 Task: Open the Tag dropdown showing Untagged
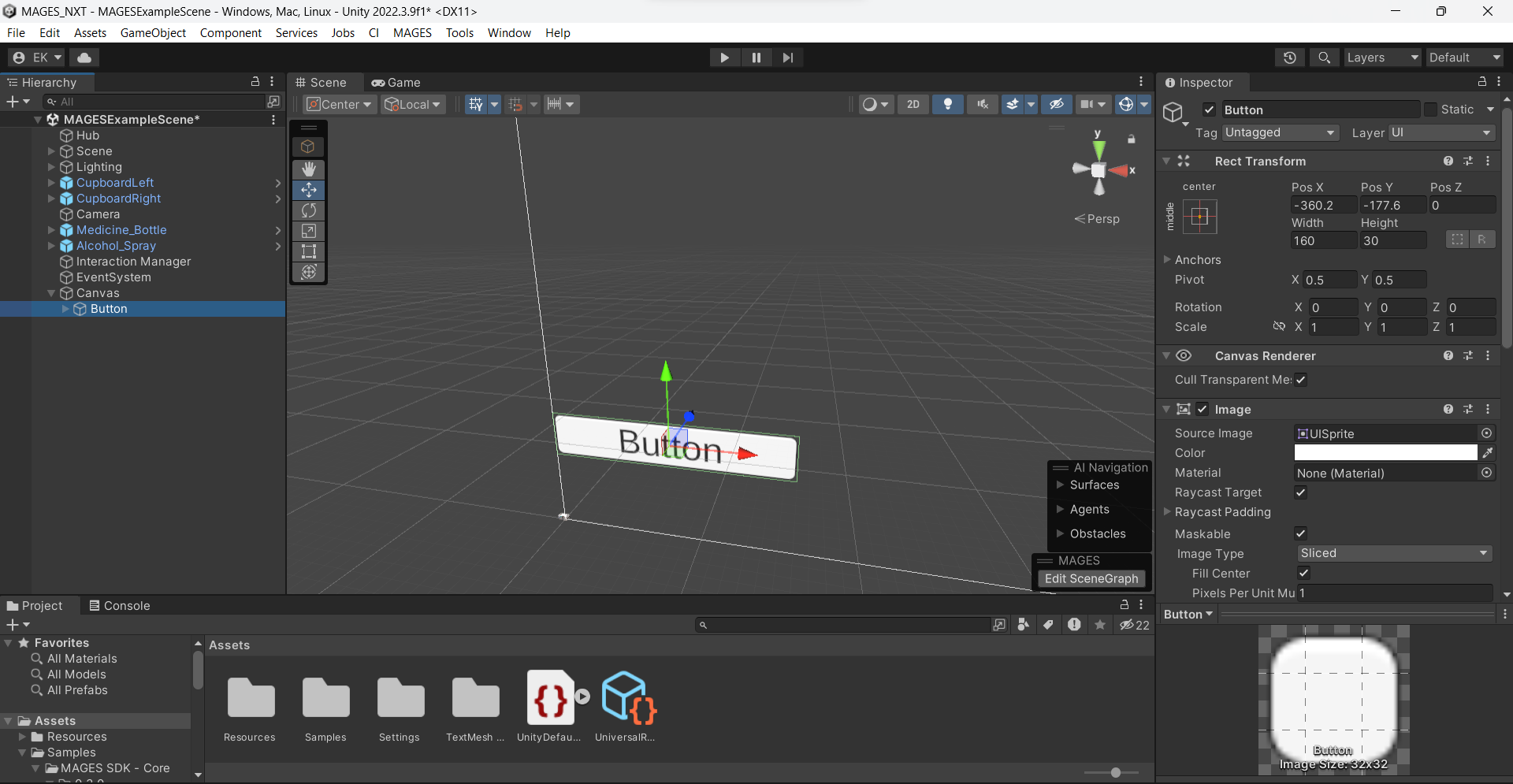pos(1280,132)
